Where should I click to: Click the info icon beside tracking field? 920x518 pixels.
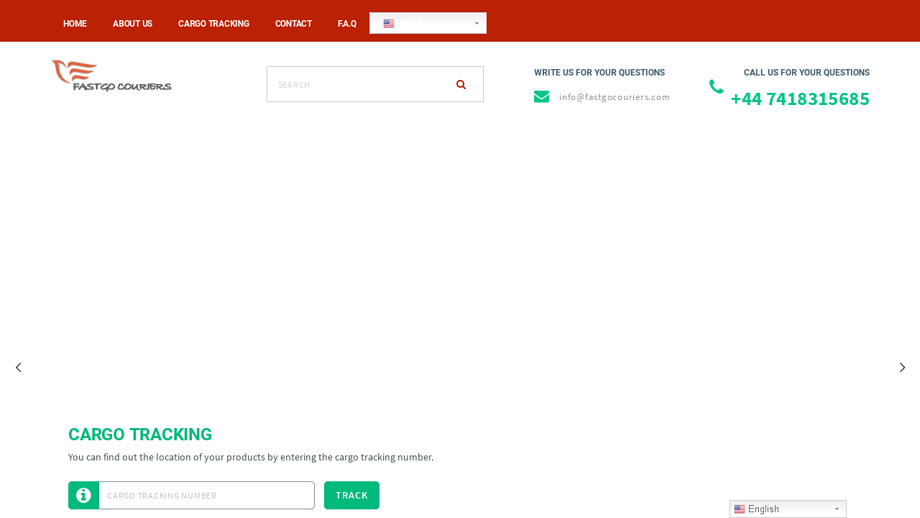pos(84,495)
